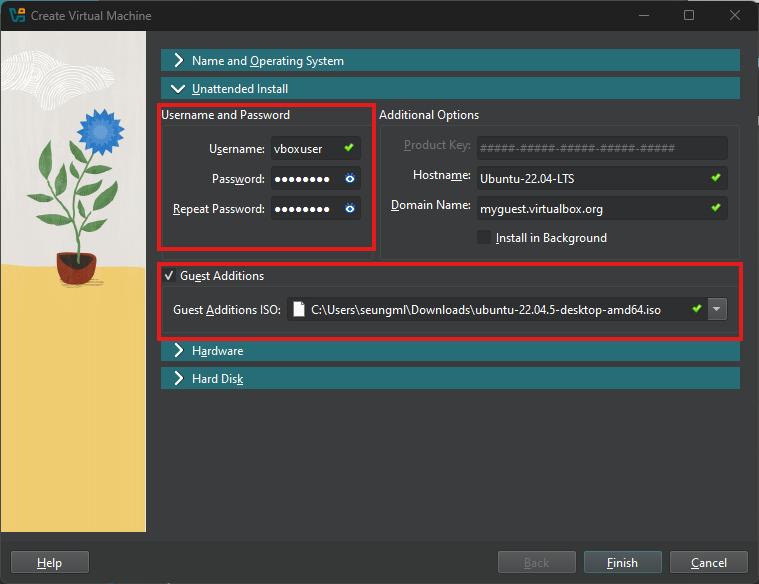Viewport: 759px width, 584px height.
Task: Collapse the Unattended Install section
Action: pyautogui.click(x=450, y=89)
